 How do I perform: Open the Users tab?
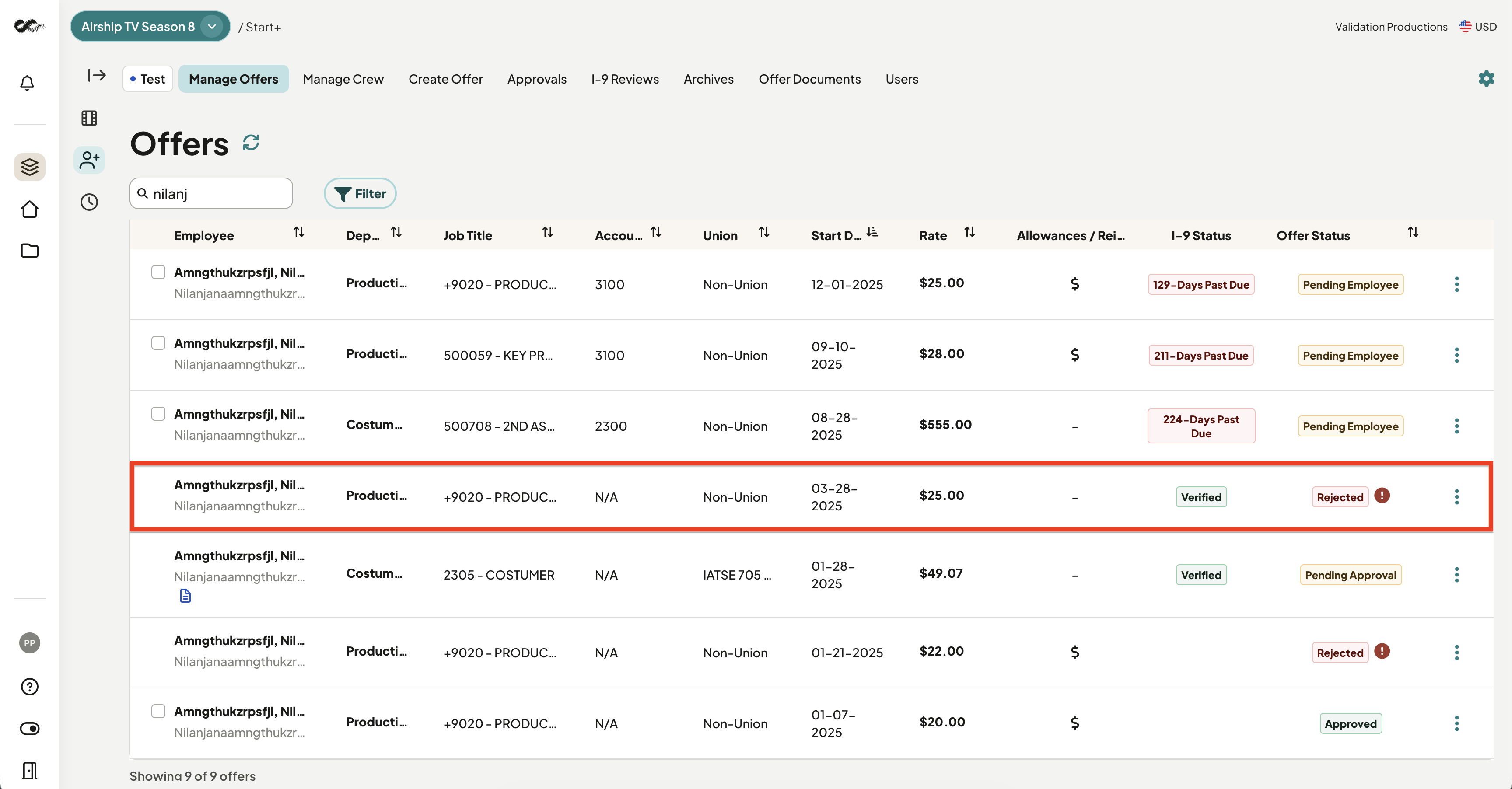(902, 79)
